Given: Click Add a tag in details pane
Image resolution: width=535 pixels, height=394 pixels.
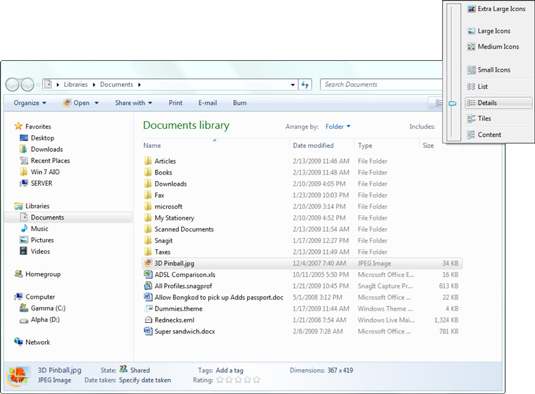Looking at the screenshot, I should point(230,370).
